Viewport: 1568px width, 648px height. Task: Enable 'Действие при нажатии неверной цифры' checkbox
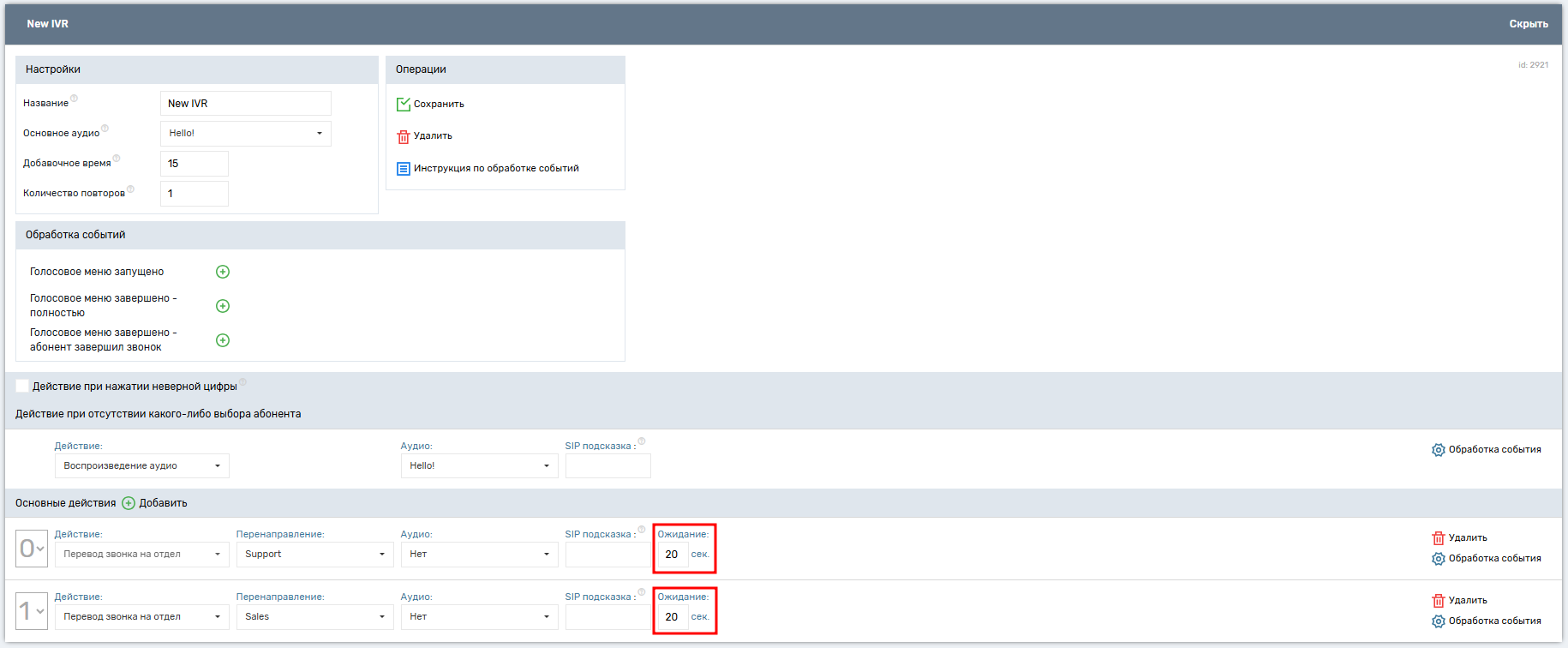tap(22, 387)
